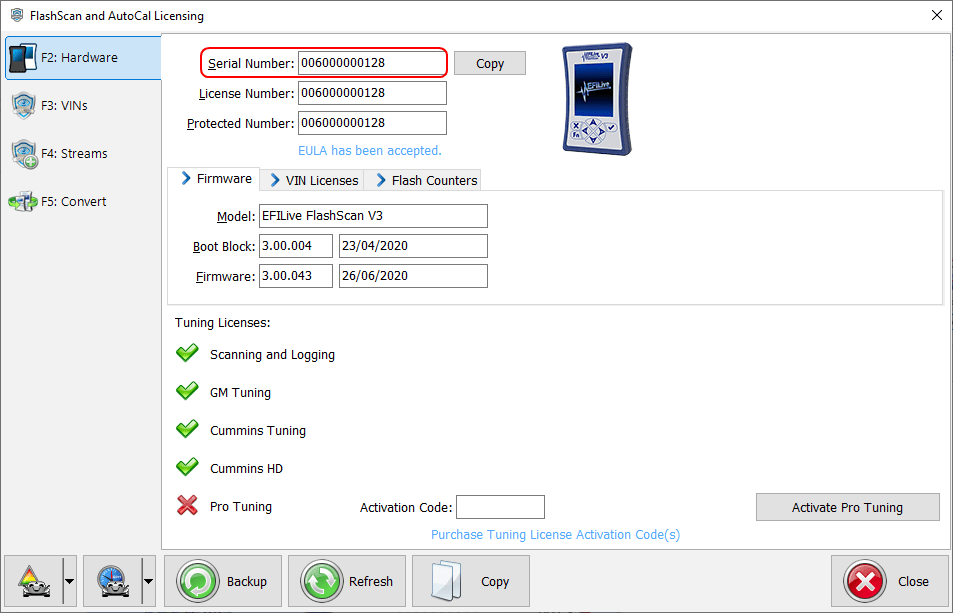Screen dimensions: 953x613
Task: Open the dropdown beside the warning car icon
Action: [x=68, y=580]
